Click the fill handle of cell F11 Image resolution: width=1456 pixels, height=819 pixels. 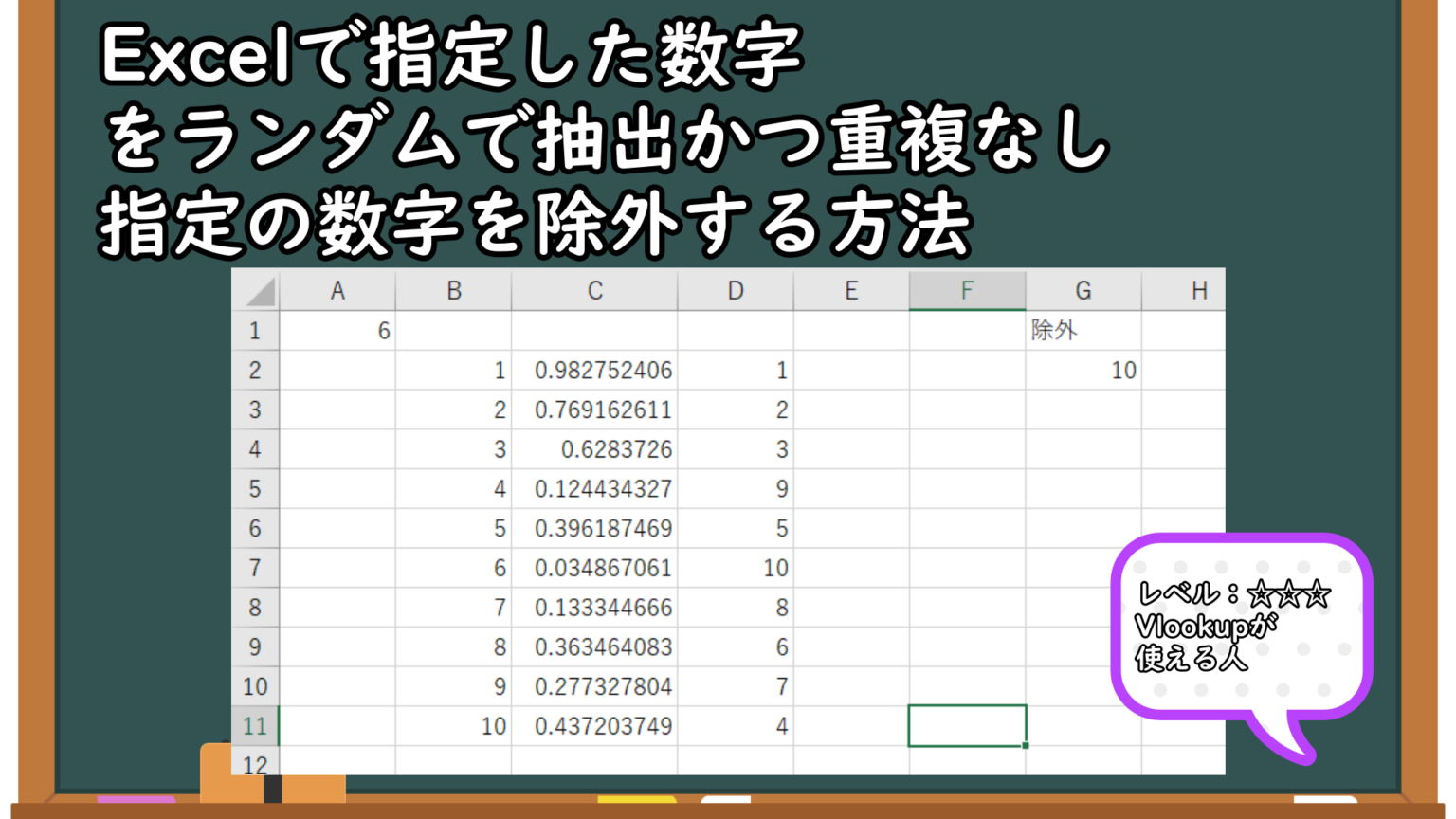(x=1026, y=746)
